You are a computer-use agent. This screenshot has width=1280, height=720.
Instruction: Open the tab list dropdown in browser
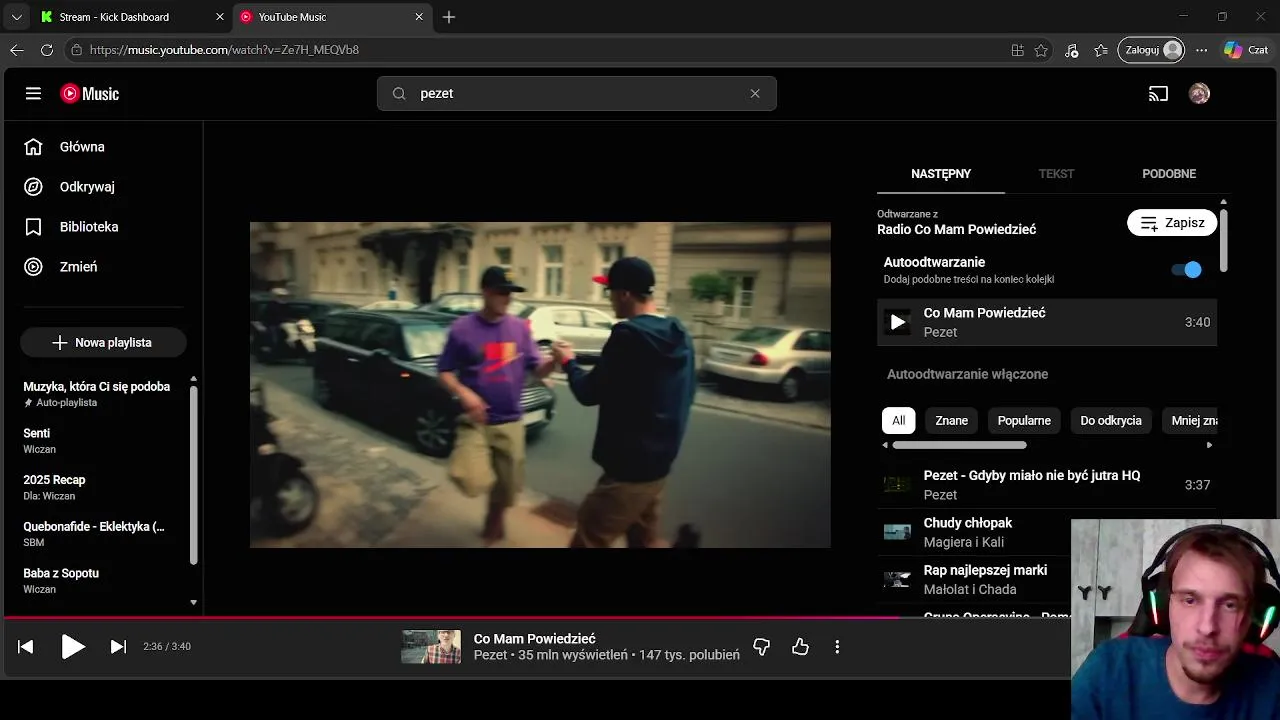[x=16, y=17]
